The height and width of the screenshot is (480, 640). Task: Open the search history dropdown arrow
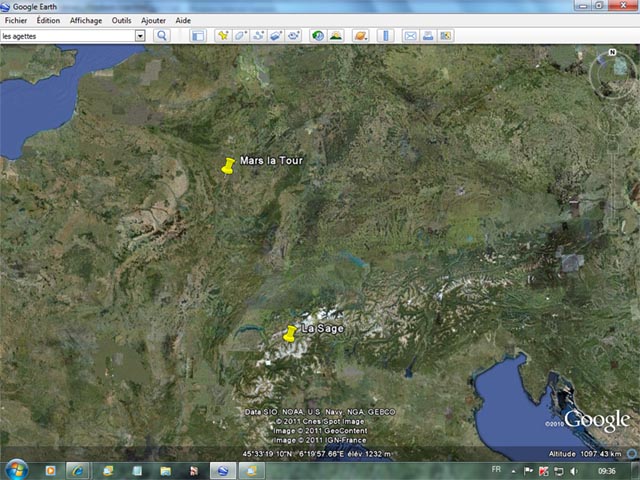tap(140, 36)
